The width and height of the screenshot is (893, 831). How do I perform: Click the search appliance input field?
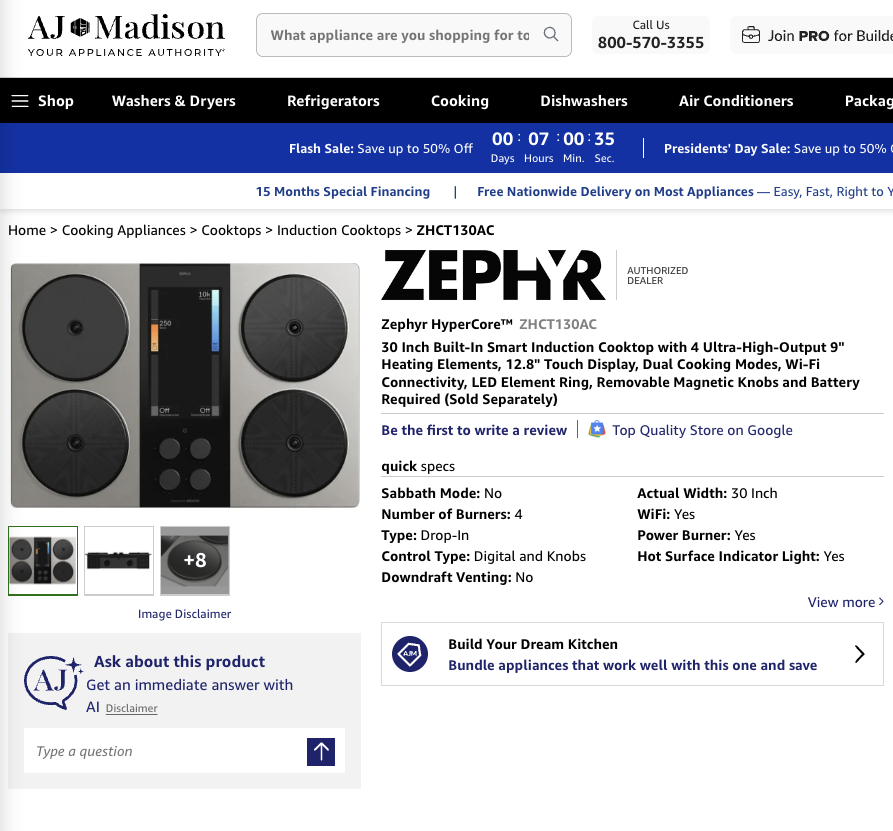point(400,35)
